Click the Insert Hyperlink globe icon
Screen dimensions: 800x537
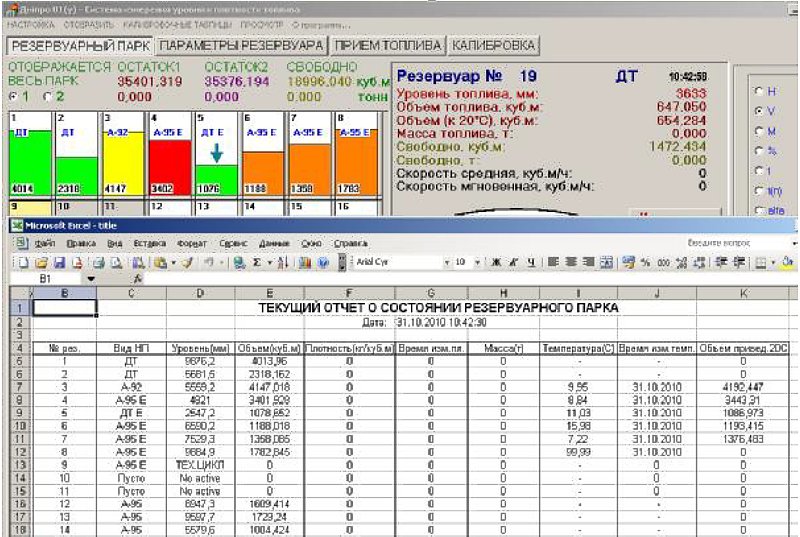239,263
